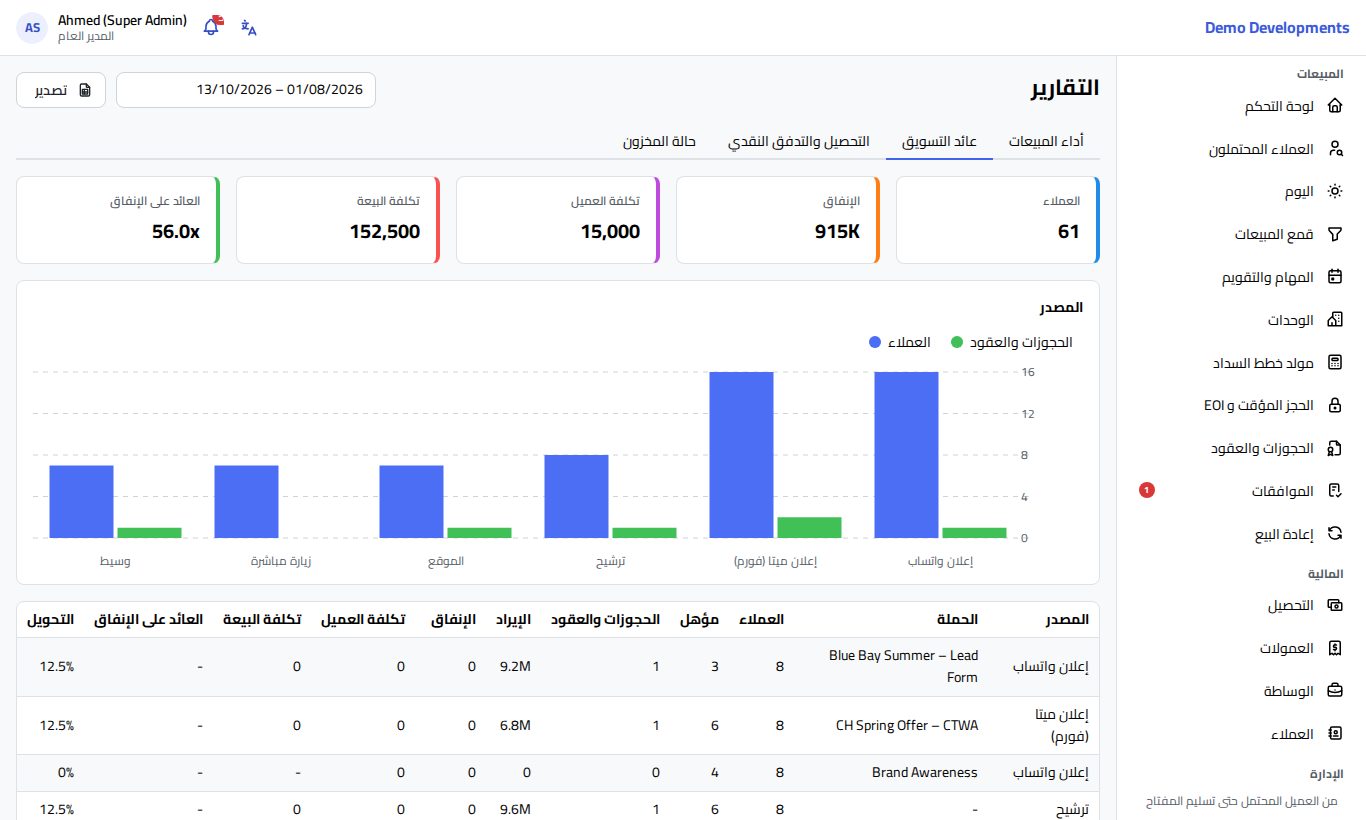The height and width of the screenshot is (820, 1366).
Task: Click the تكلفة البيعة 152,500 card
Action: coord(338,220)
